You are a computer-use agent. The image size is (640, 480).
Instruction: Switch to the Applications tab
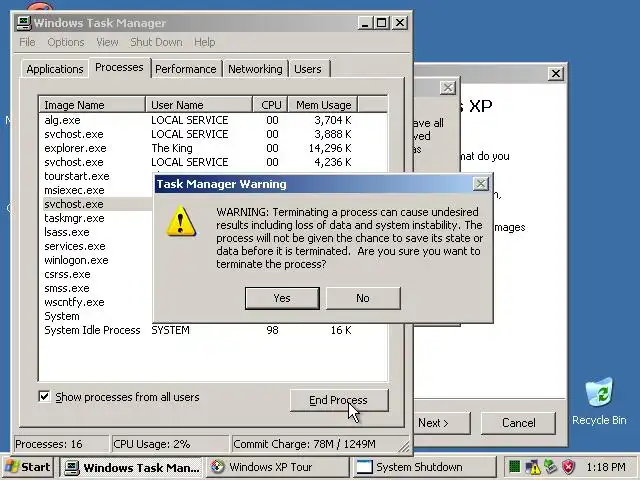(55, 69)
